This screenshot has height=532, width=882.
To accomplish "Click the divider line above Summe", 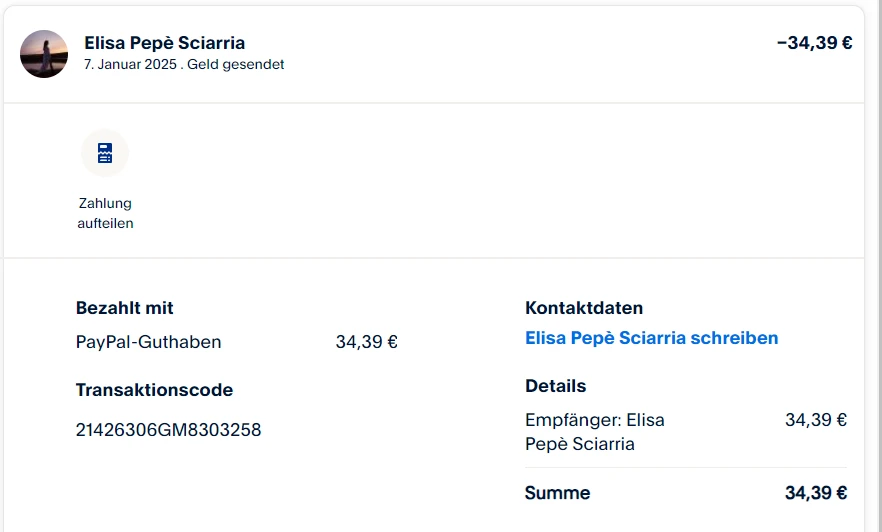I will point(686,467).
